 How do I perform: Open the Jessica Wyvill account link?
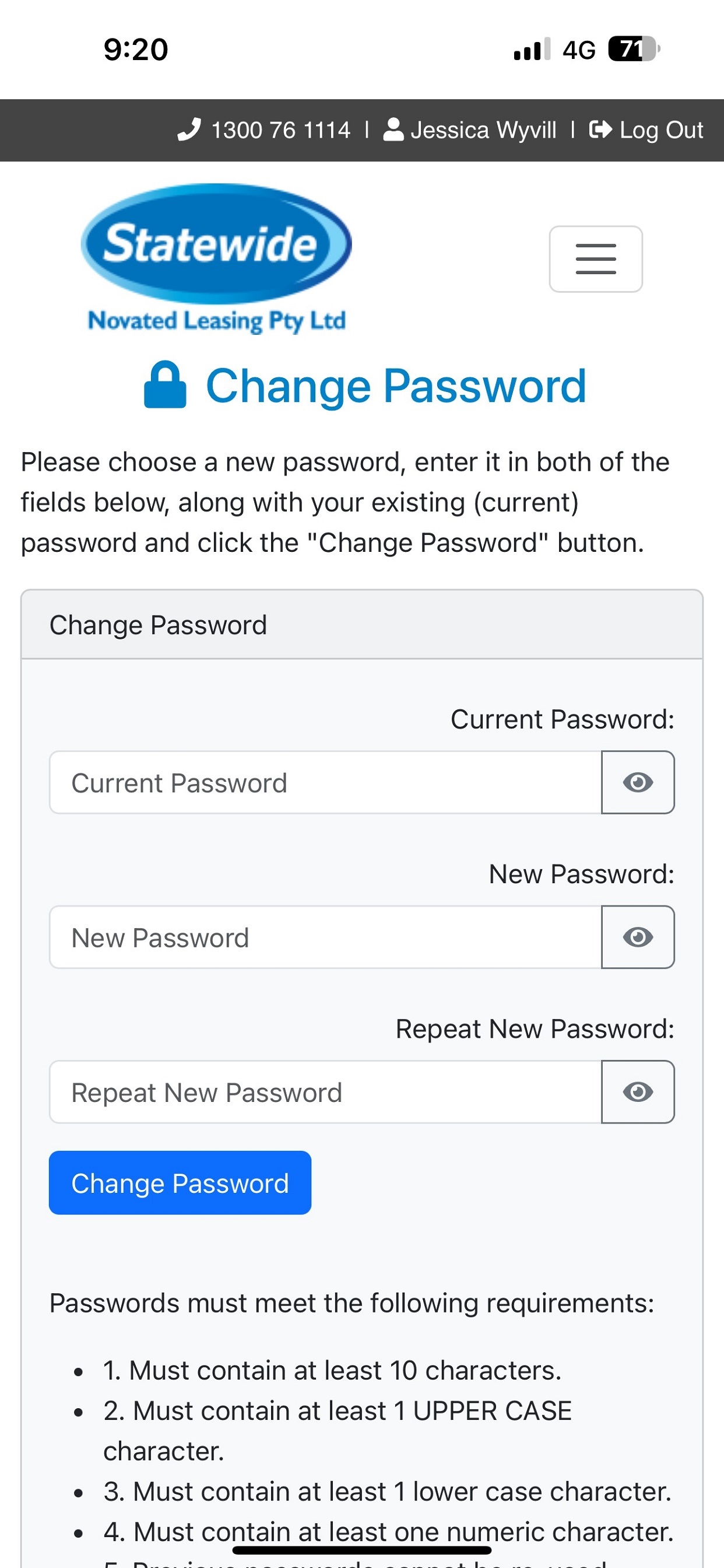[483, 130]
